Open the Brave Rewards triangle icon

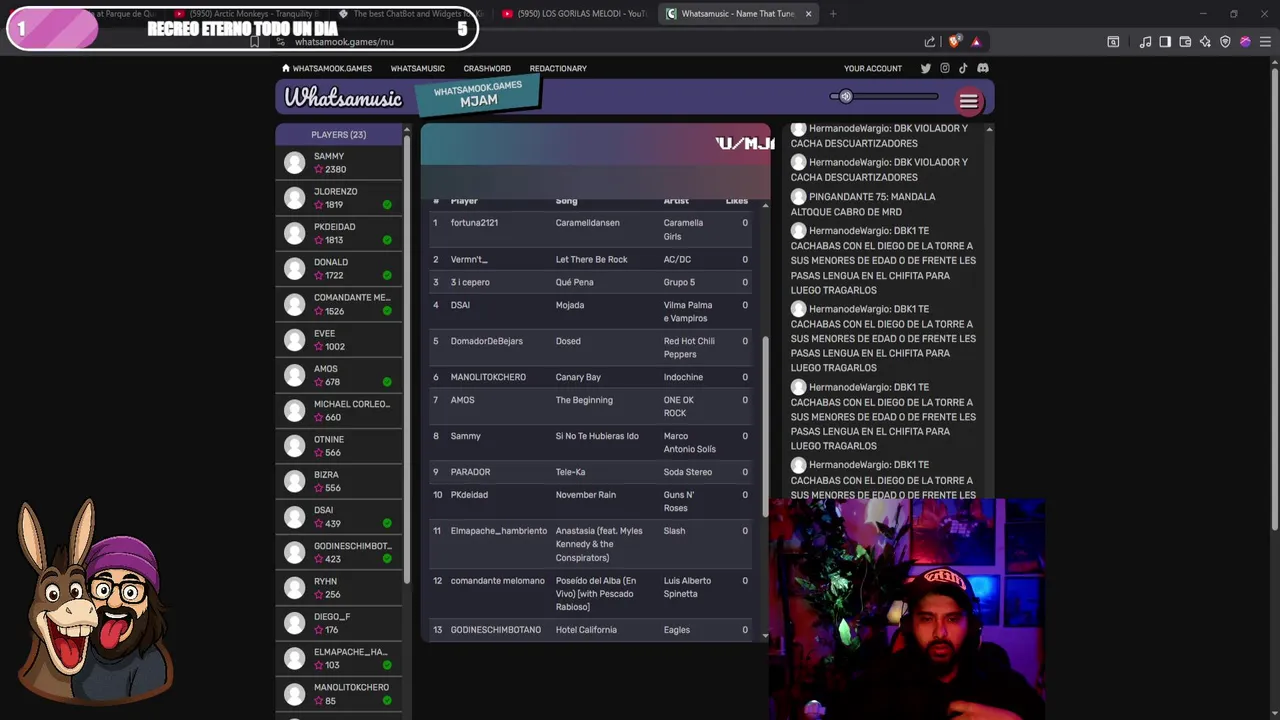click(976, 42)
